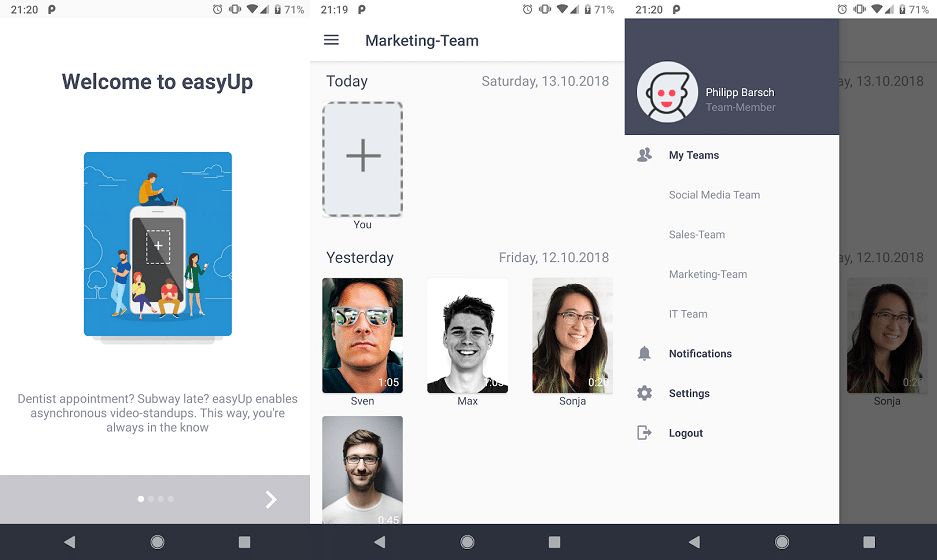Play the bearded man's 0:45 video
The image size is (937, 560).
[363, 470]
